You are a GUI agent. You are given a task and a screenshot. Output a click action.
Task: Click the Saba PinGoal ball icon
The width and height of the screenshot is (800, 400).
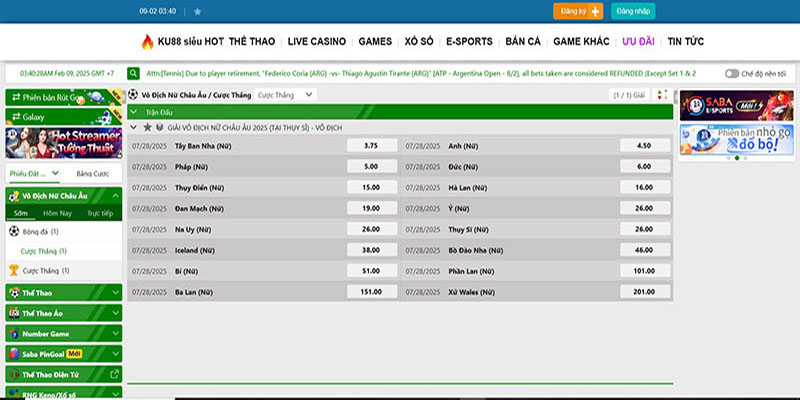pos(13,354)
